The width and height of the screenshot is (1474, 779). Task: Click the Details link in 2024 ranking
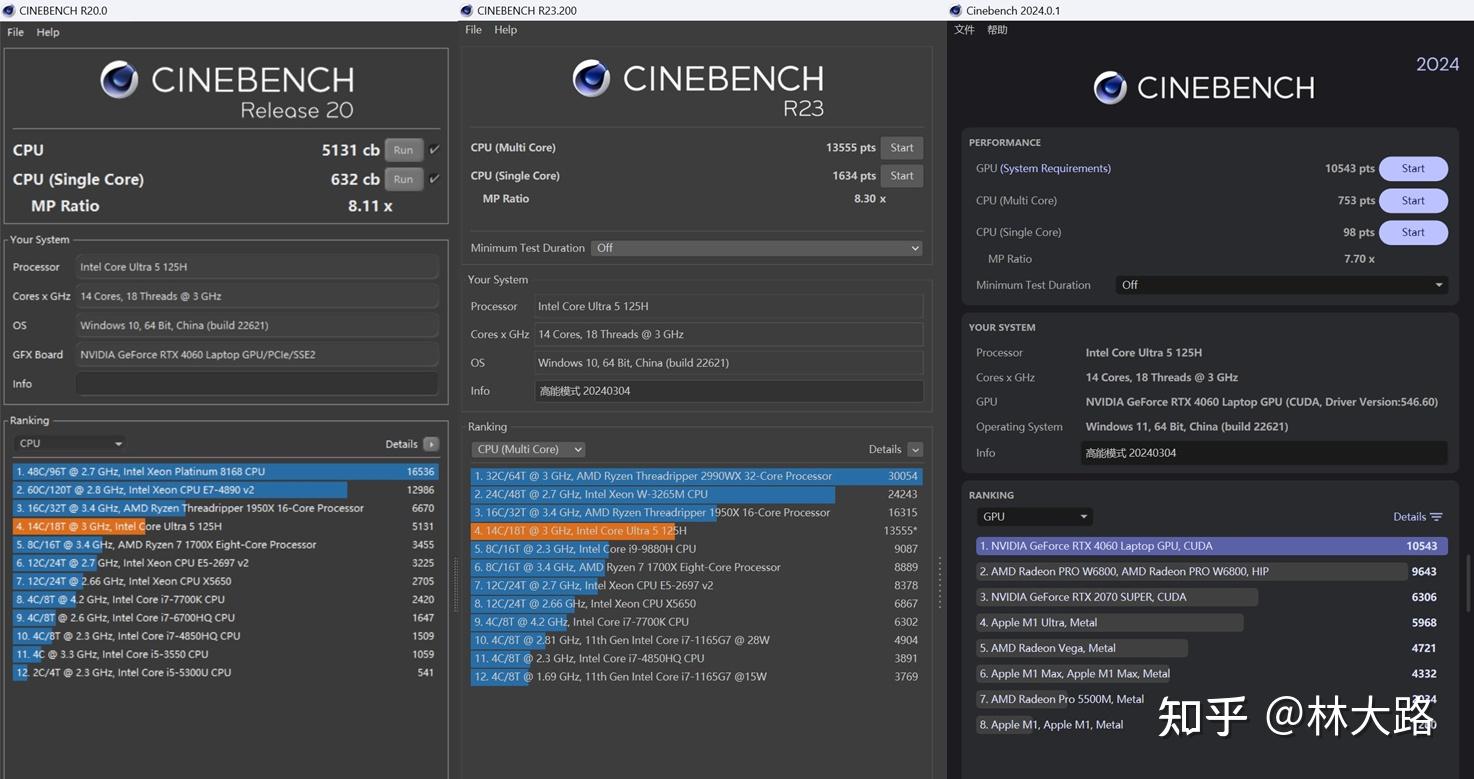1409,517
